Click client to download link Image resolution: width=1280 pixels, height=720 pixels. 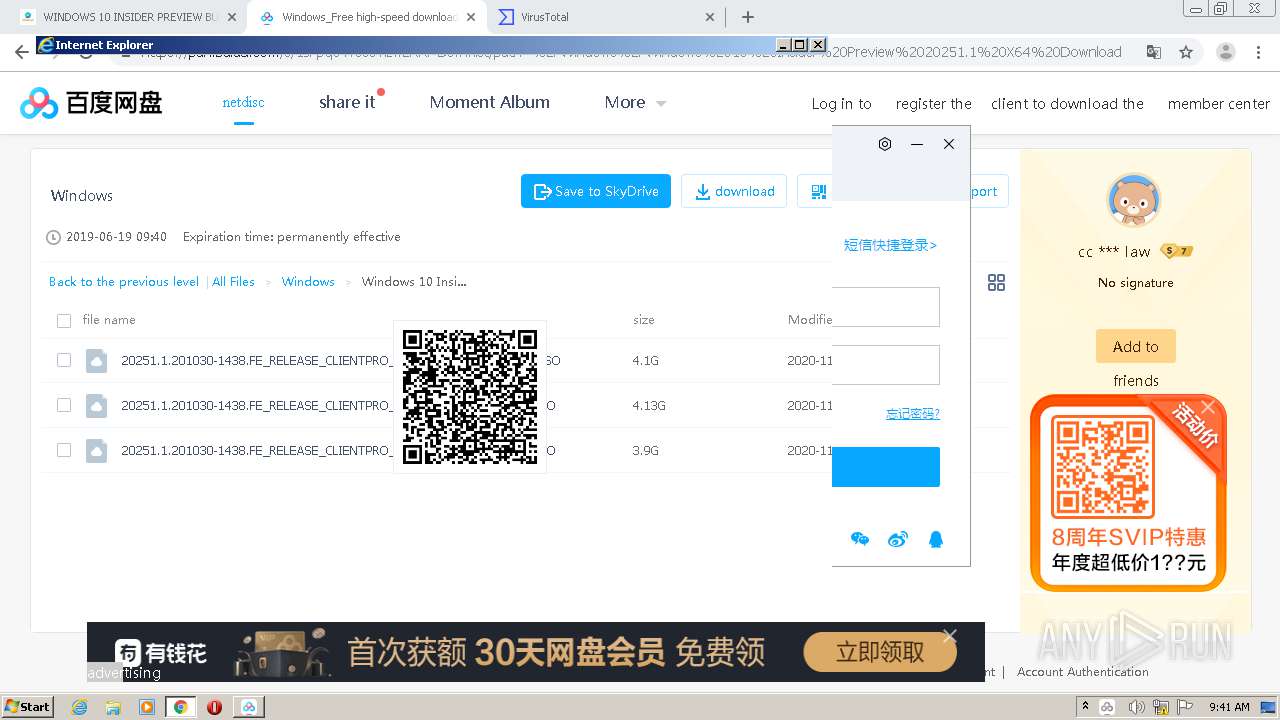tap(1067, 104)
